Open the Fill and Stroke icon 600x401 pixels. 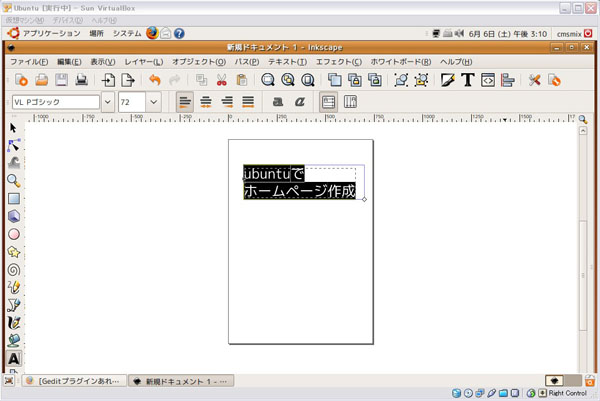point(448,80)
